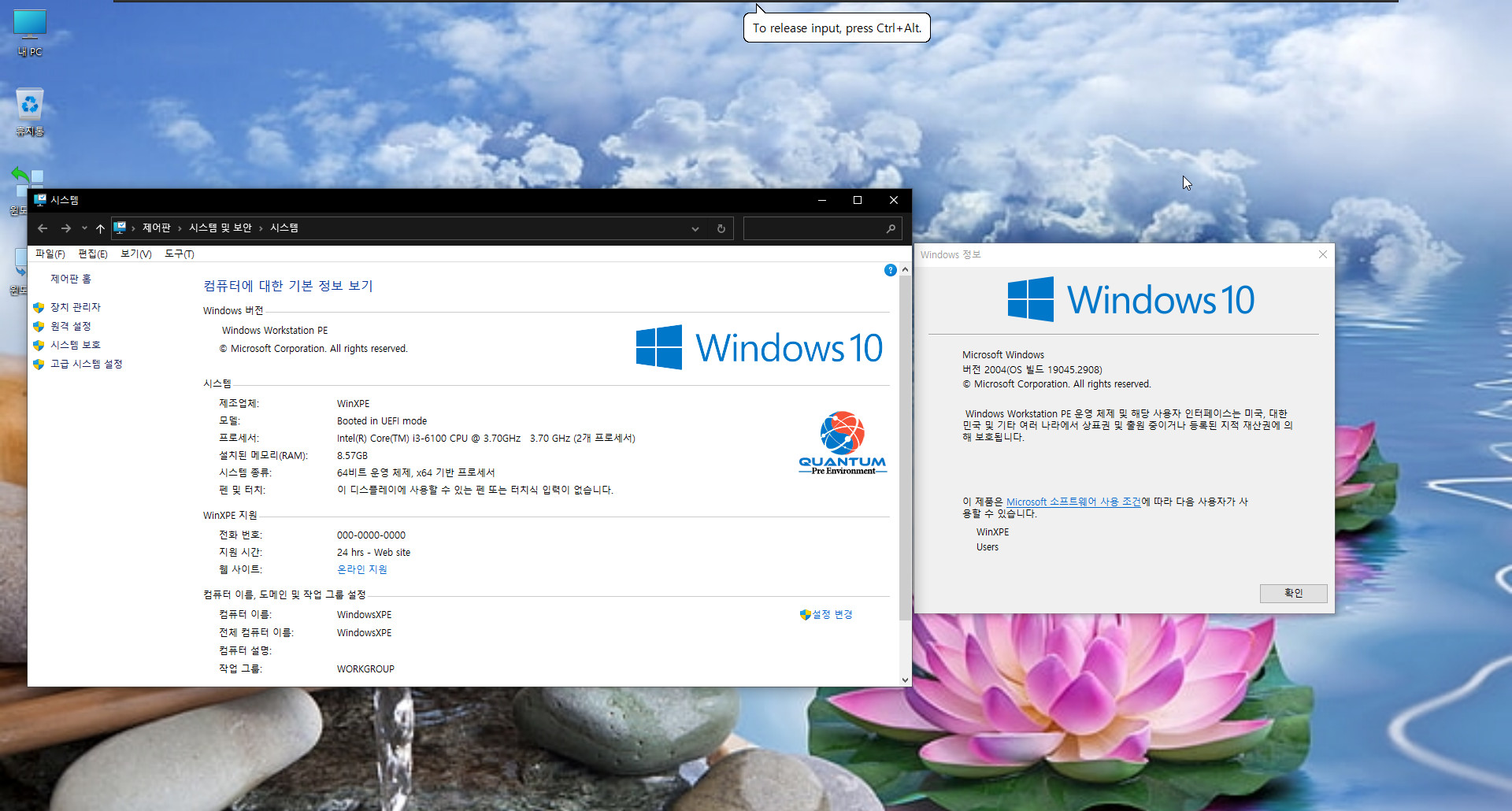Image resolution: width=1512 pixels, height=811 pixels.
Task: Open the 도구(T) menu
Action: pyautogui.click(x=179, y=254)
